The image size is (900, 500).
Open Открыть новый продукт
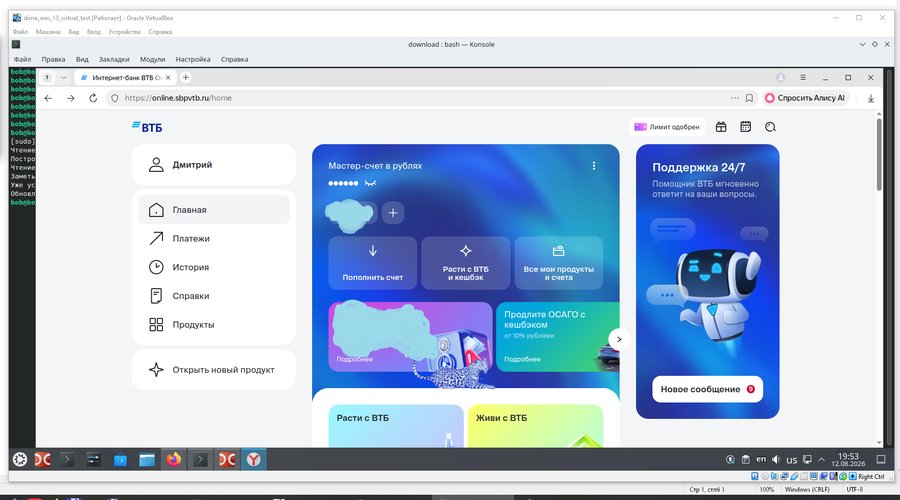coord(214,370)
